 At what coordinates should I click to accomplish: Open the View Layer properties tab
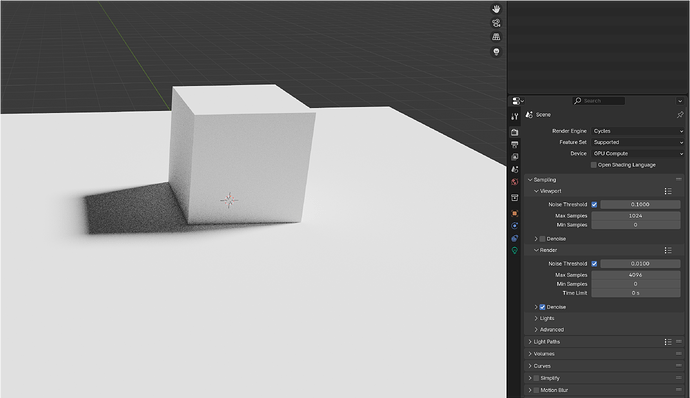(515, 157)
